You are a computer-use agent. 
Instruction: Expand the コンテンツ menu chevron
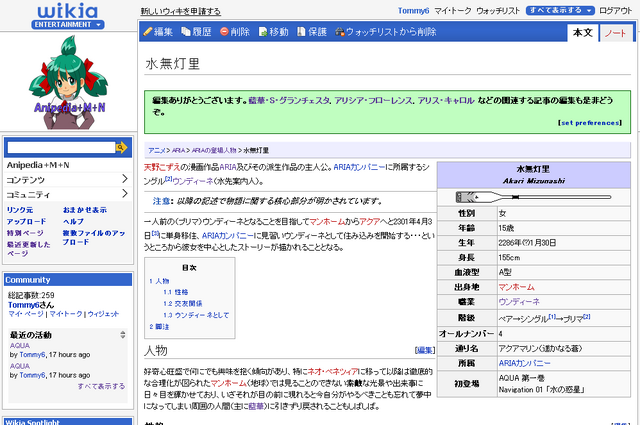pyautogui.click(x=125, y=179)
